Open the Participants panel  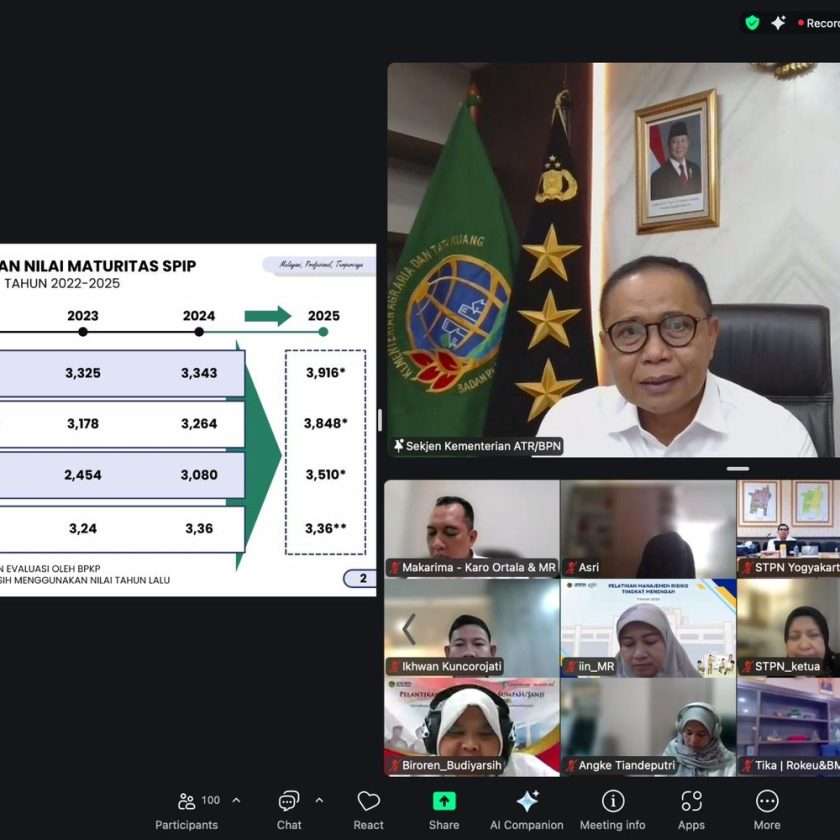(186, 809)
